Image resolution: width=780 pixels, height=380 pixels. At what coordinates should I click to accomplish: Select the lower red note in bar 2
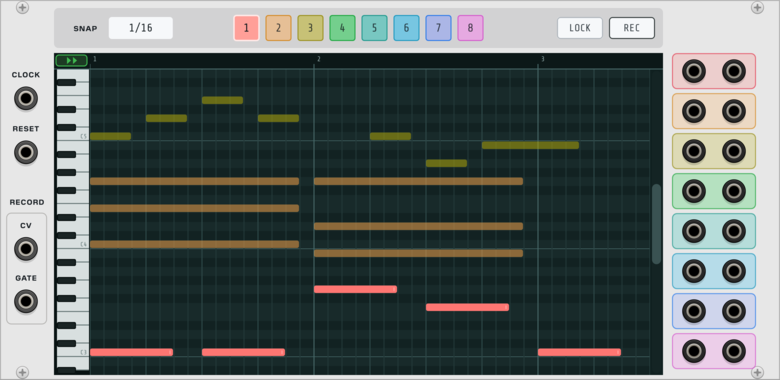(467, 307)
